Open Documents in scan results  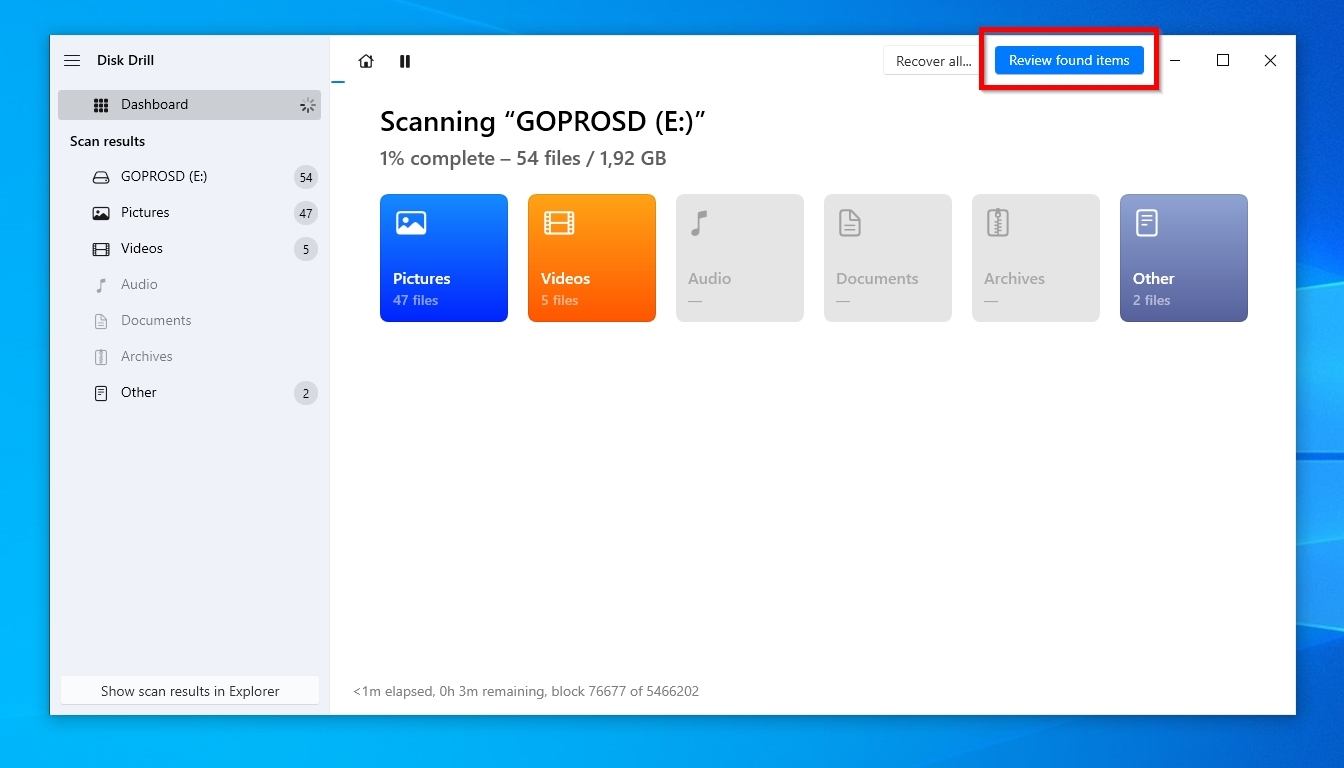click(x=189, y=321)
